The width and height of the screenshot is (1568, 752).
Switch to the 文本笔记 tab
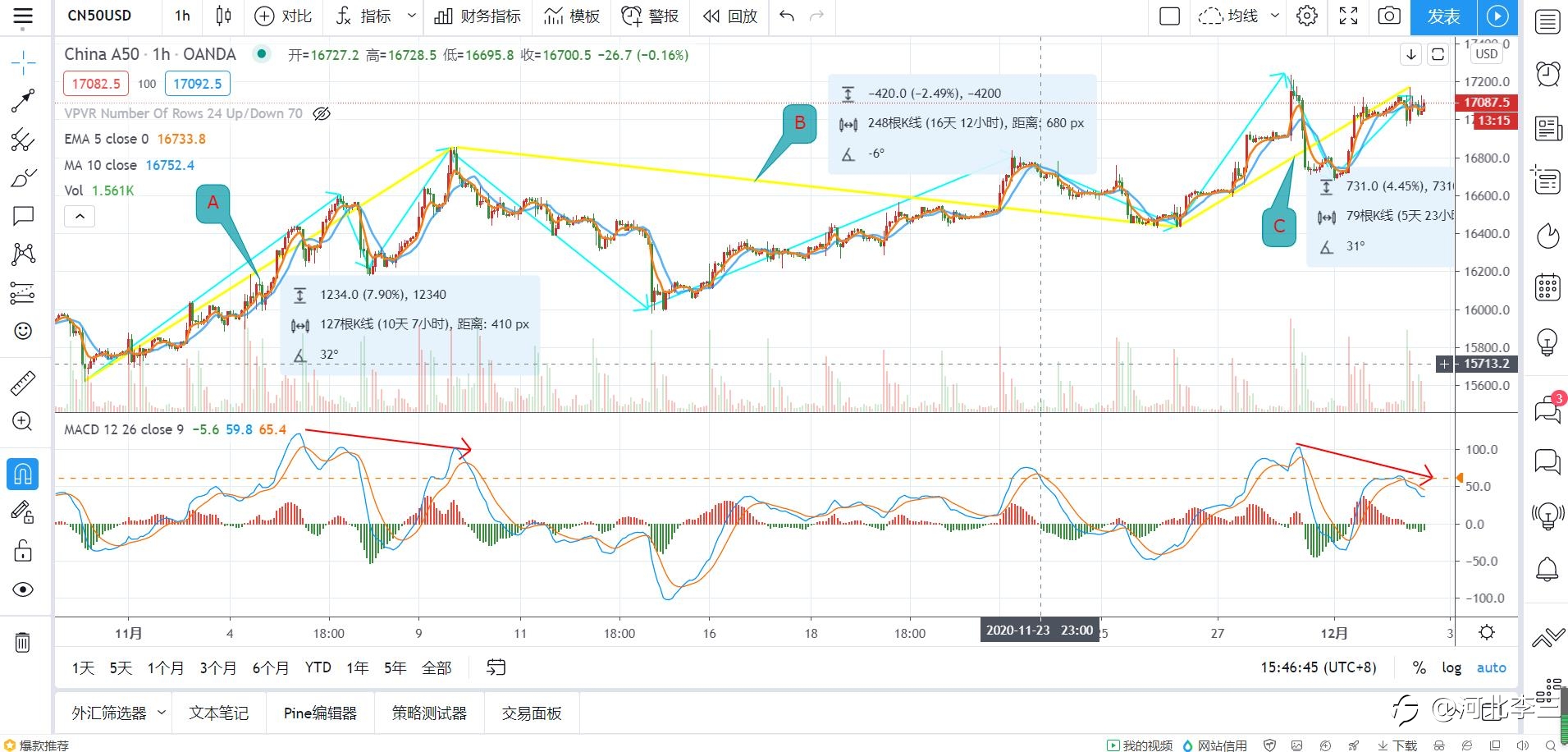(x=219, y=713)
